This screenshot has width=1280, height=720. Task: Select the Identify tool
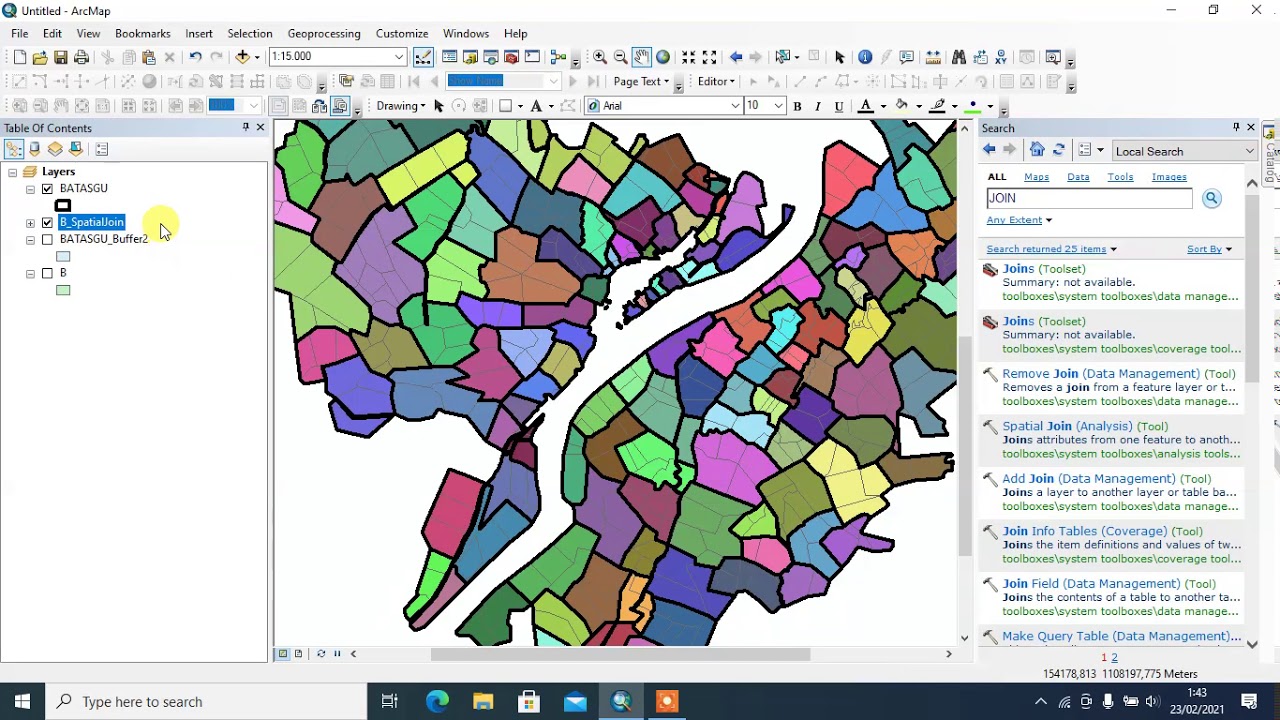coord(865,57)
